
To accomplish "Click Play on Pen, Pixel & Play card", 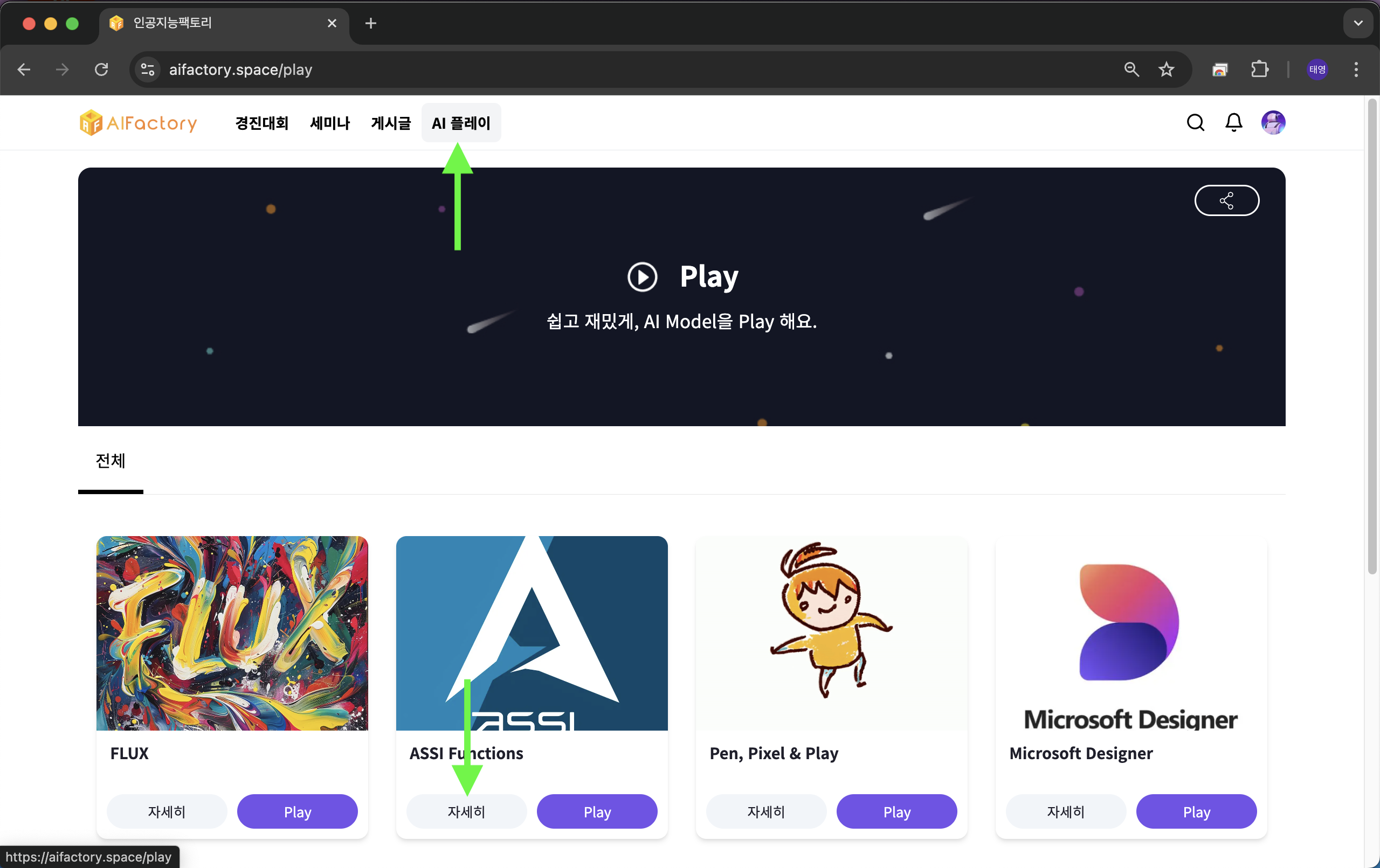I will point(897,812).
